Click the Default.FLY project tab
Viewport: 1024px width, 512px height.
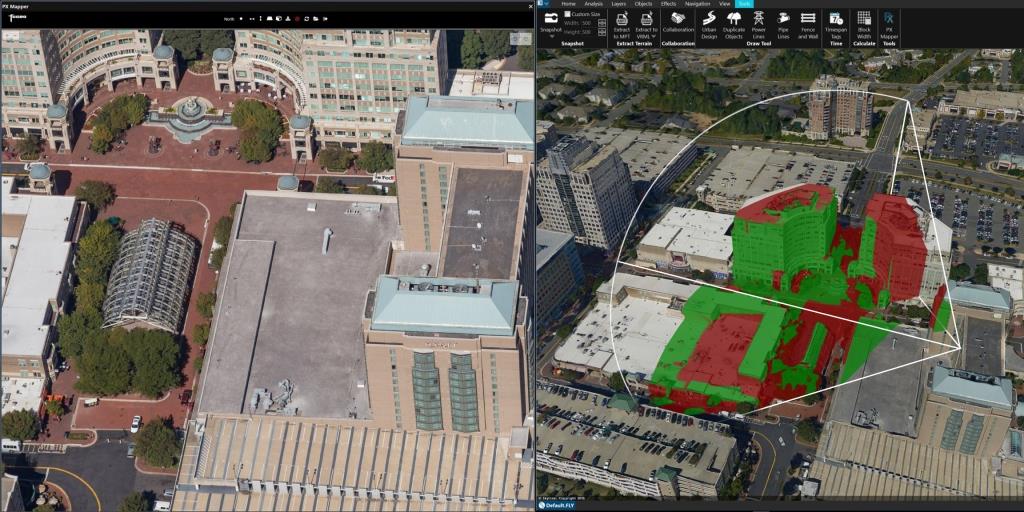point(556,505)
